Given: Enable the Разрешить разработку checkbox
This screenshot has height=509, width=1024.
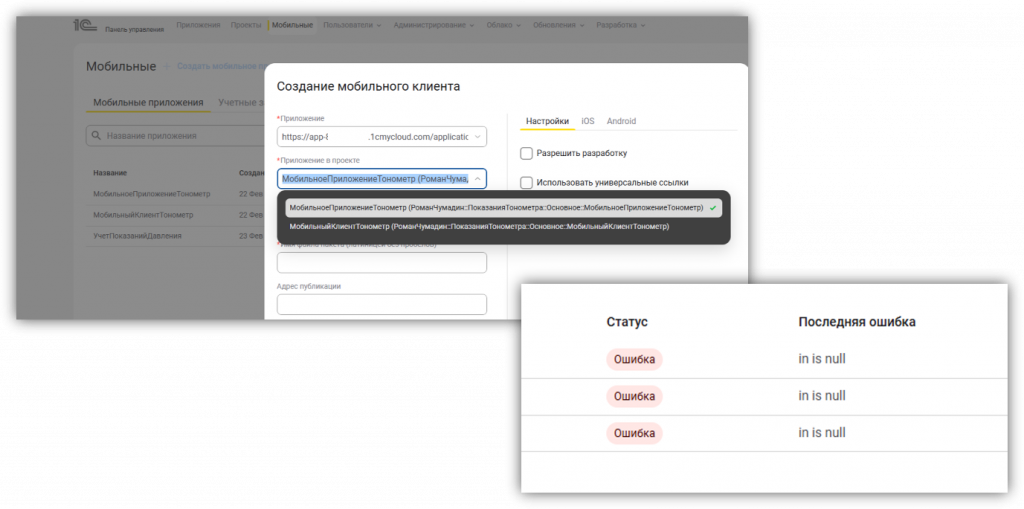Looking at the screenshot, I should pyautogui.click(x=526, y=154).
